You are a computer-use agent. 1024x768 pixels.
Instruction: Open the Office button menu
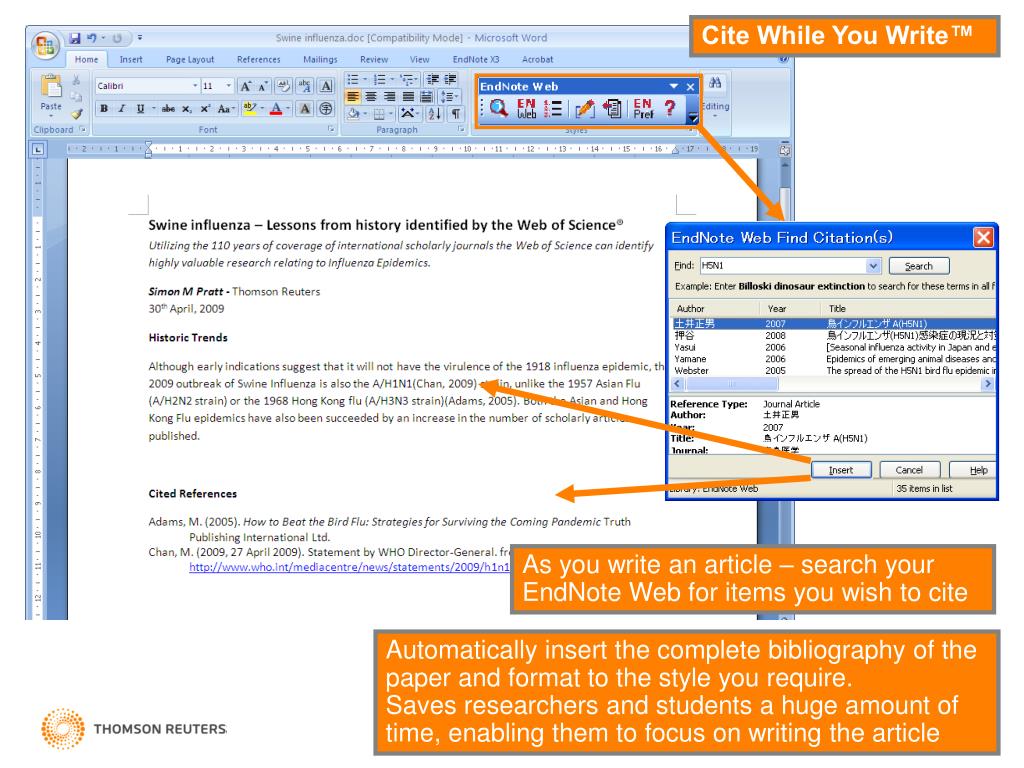click(x=45, y=46)
